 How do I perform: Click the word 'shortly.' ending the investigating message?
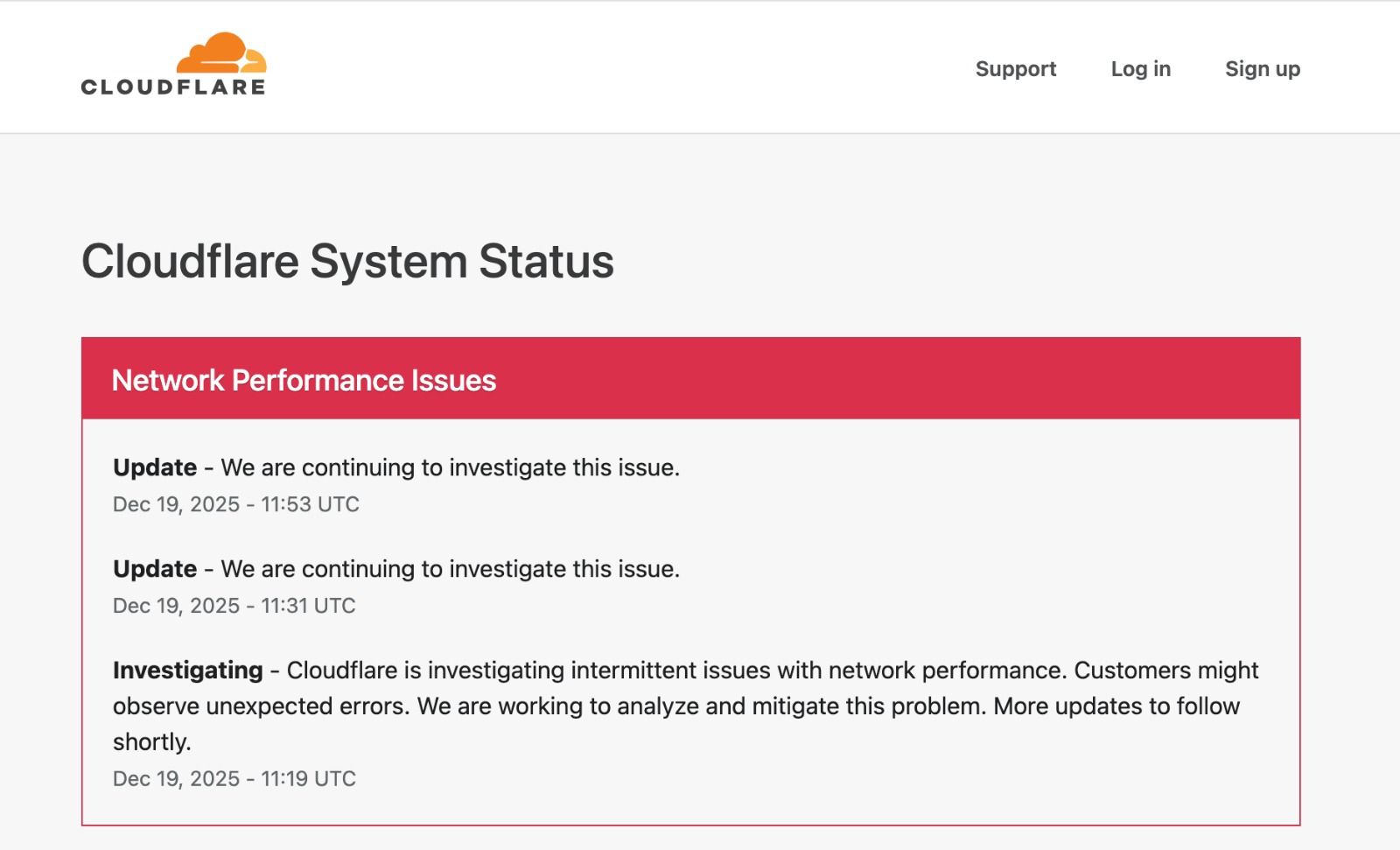click(152, 742)
